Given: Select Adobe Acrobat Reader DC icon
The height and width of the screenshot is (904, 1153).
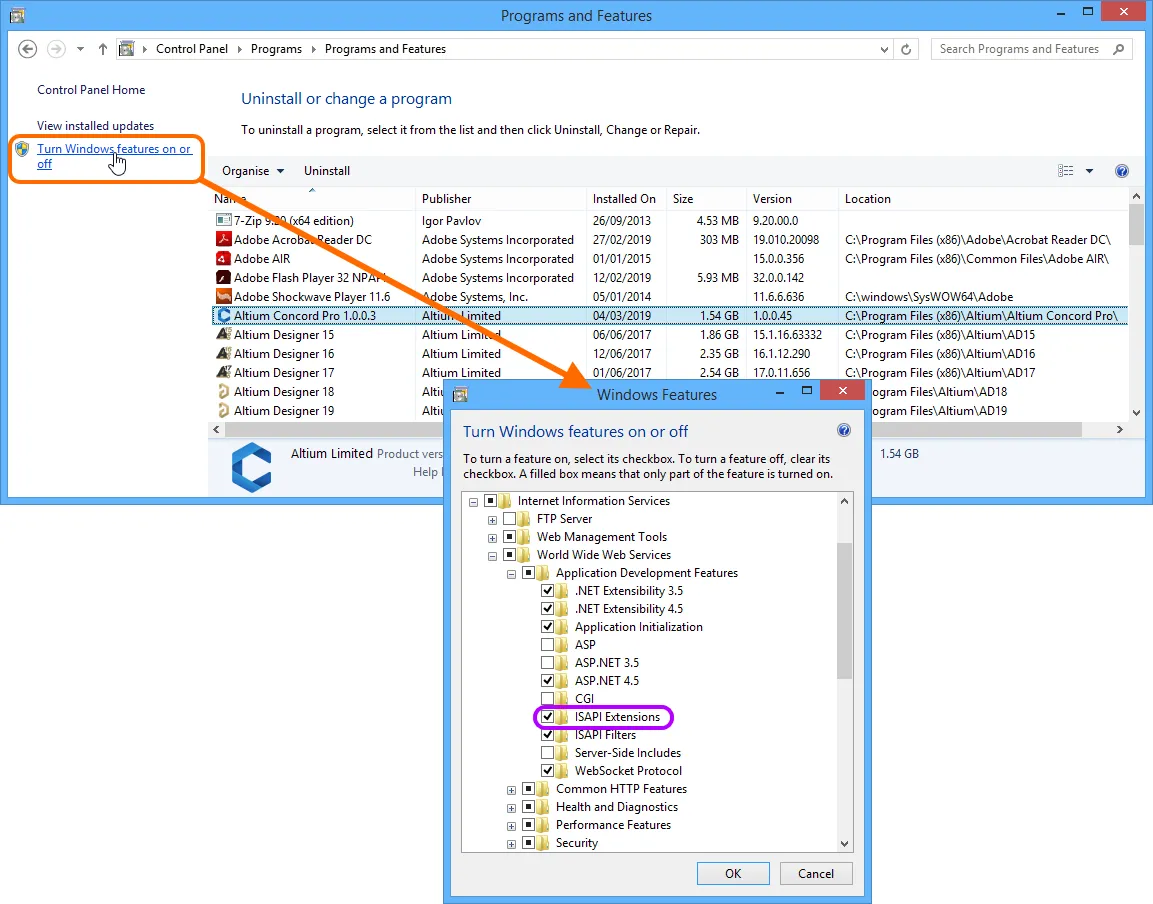Looking at the screenshot, I should 224,239.
